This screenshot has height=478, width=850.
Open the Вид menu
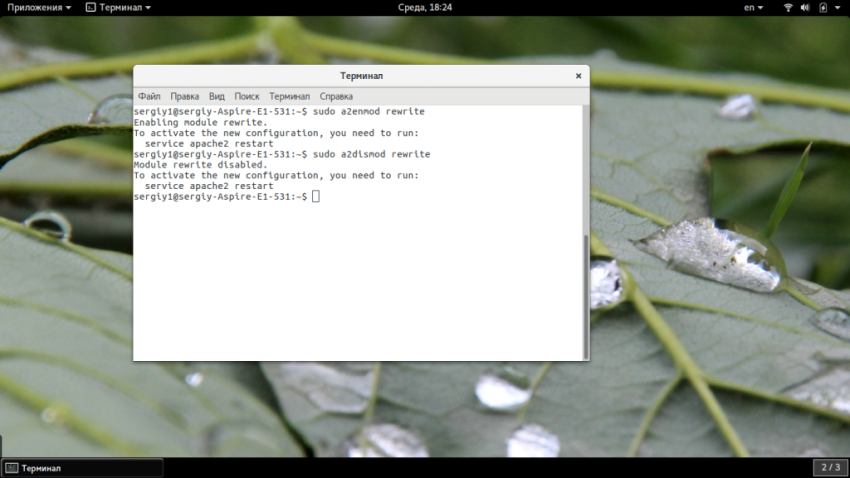pos(217,96)
